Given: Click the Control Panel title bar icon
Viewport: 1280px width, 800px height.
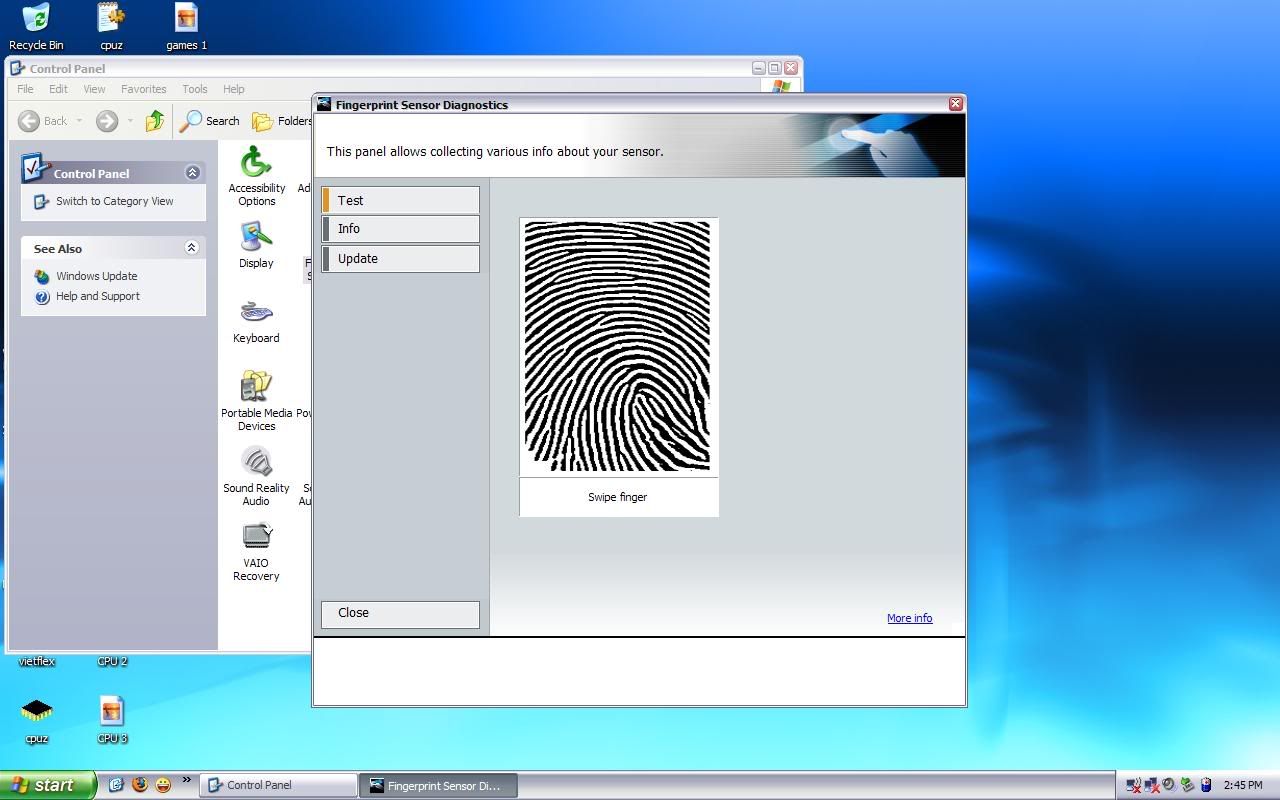Looking at the screenshot, I should click(18, 68).
